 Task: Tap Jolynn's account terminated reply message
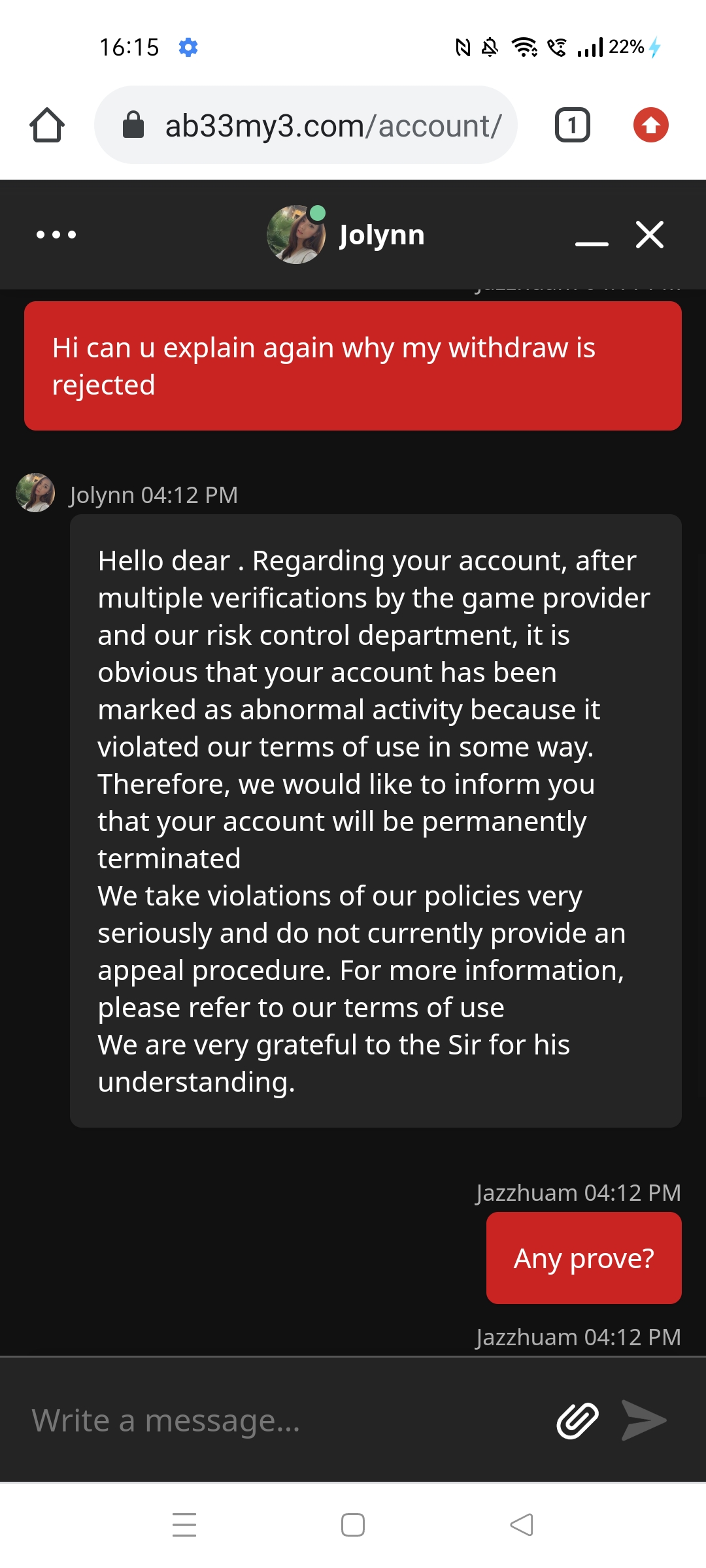coord(375,821)
